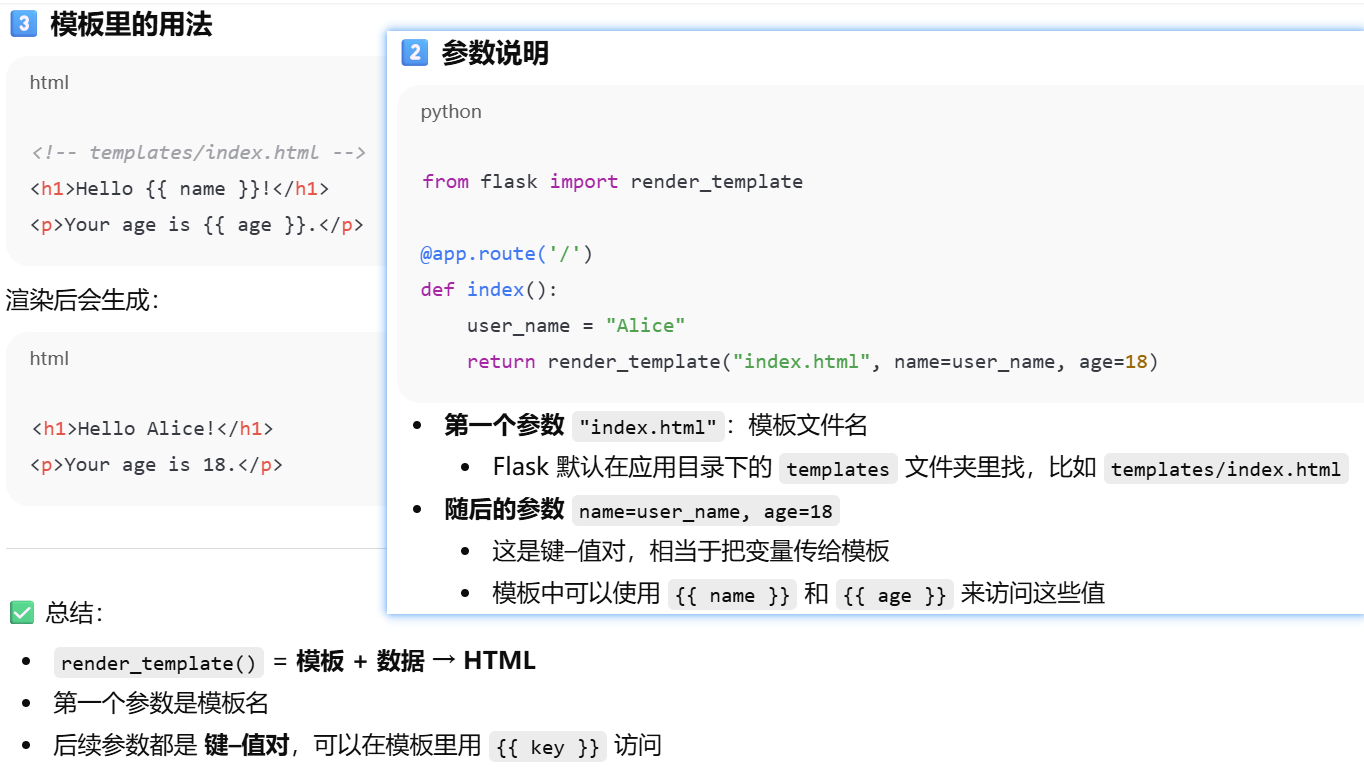Click the inline chip {{ age }} in the bullet
This screenshot has height=775, width=1364.
pyautogui.click(x=895, y=595)
